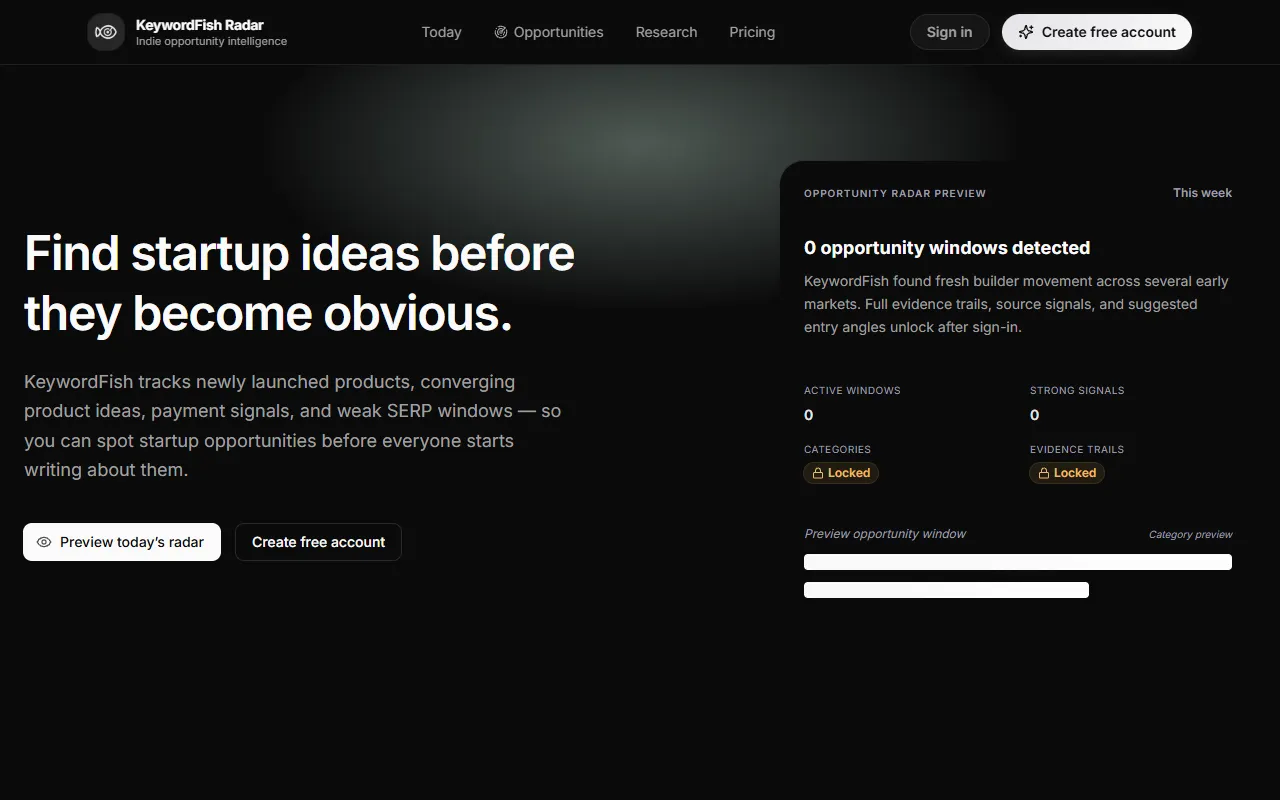Click the This week label
The height and width of the screenshot is (800, 1280).
click(x=1202, y=193)
